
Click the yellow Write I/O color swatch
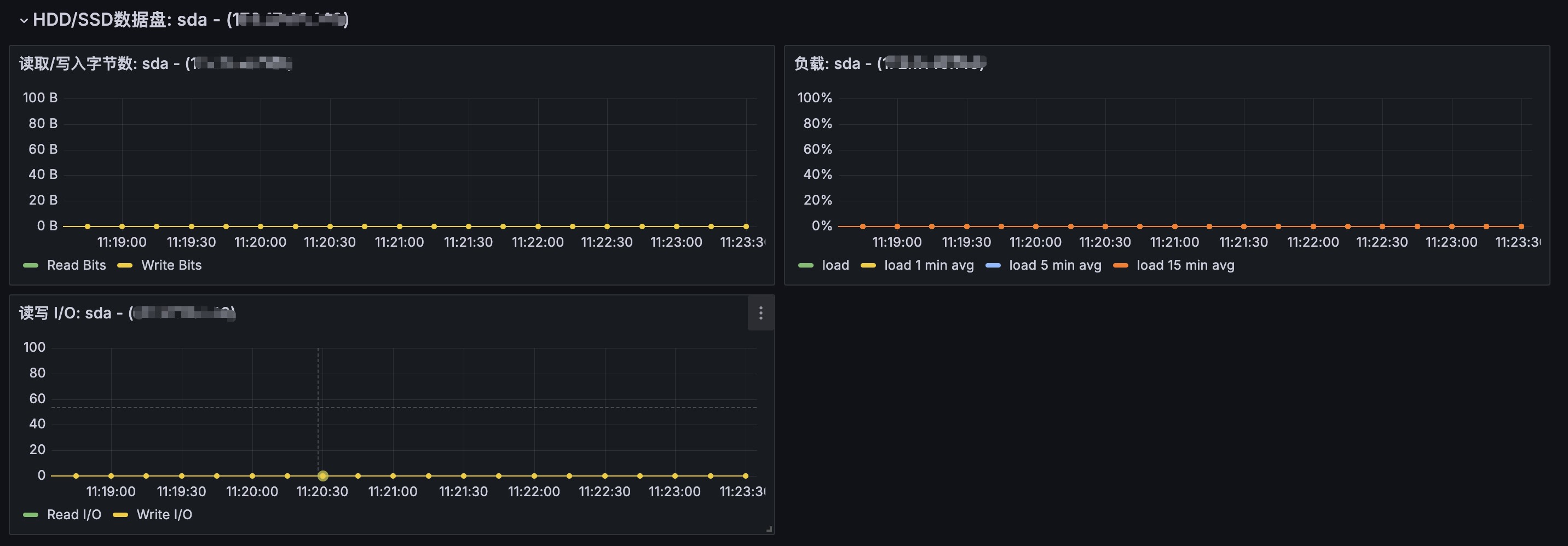(120, 515)
